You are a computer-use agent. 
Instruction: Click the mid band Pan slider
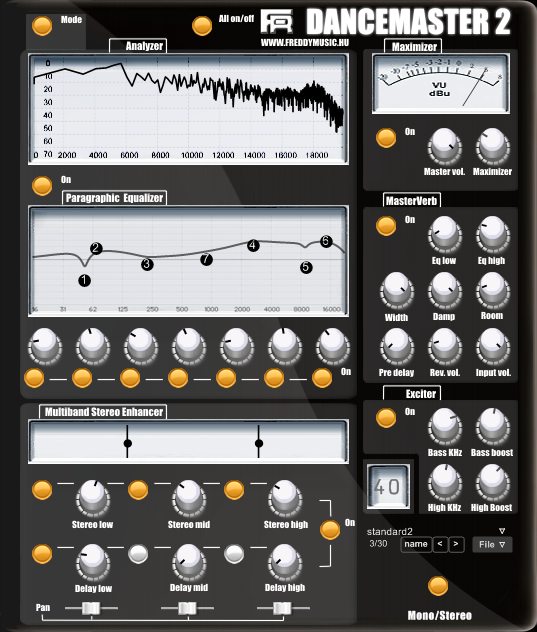[x=187, y=608]
